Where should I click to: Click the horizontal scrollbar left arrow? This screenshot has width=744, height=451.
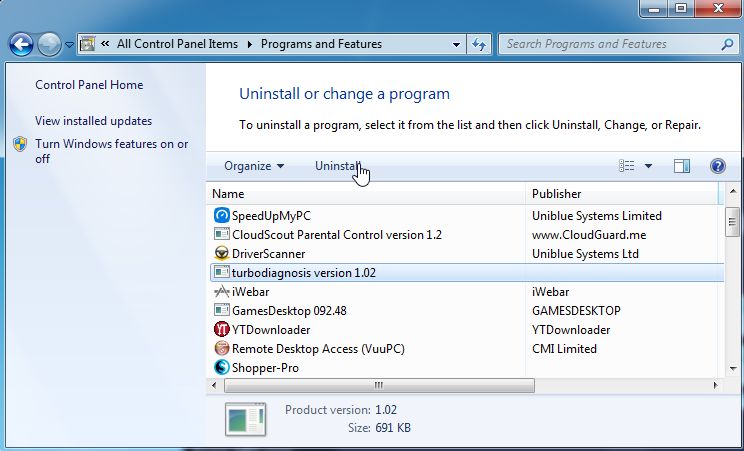click(214, 385)
